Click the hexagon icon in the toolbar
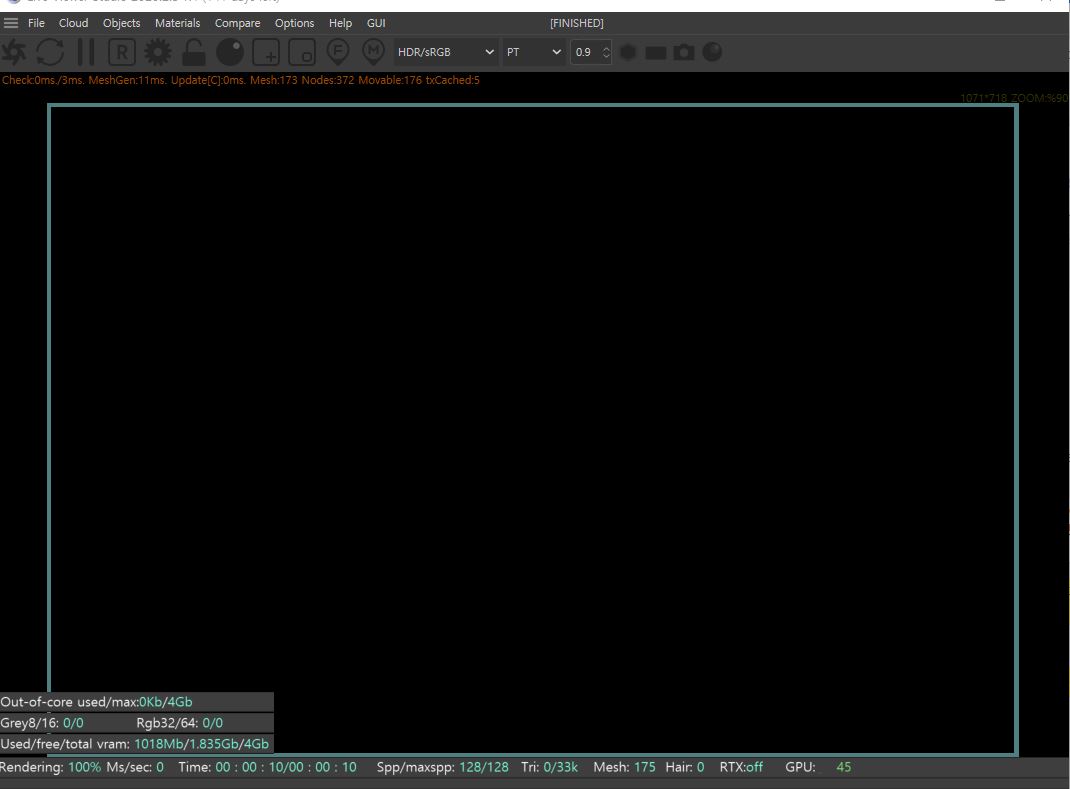This screenshot has width=1070, height=789. coord(628,53)
